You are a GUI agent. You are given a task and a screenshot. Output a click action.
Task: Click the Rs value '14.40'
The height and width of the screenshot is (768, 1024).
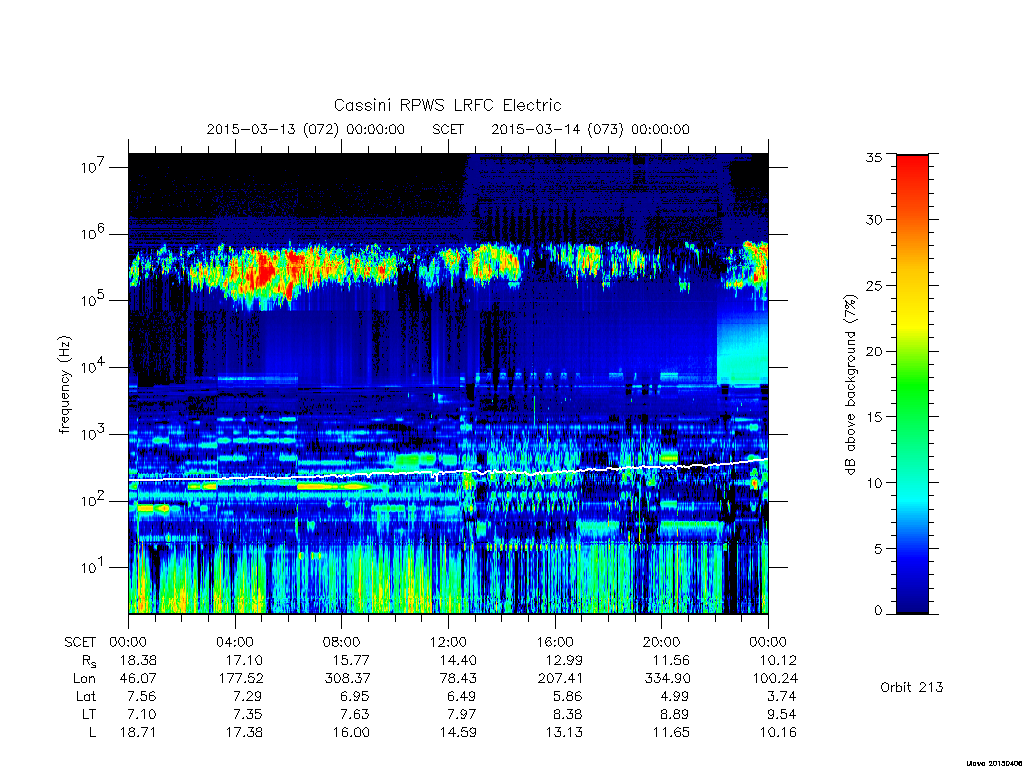tap(458, 660)
